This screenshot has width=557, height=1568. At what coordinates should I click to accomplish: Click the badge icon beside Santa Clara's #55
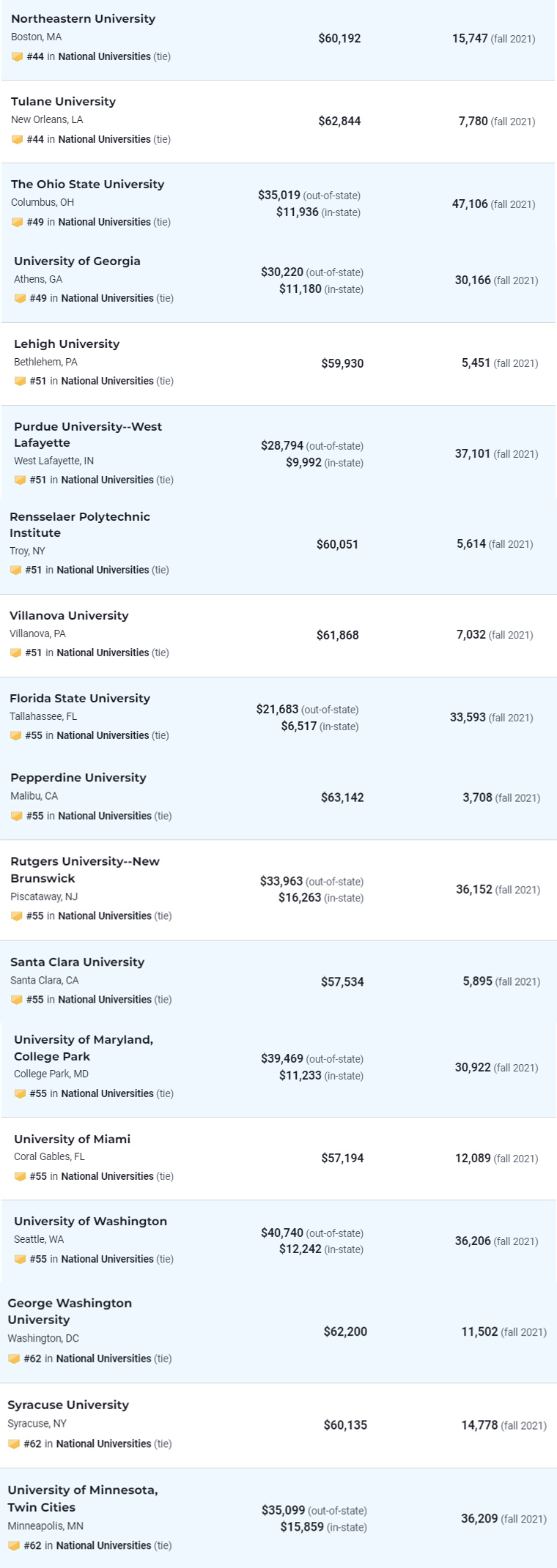click(17, 1000)
